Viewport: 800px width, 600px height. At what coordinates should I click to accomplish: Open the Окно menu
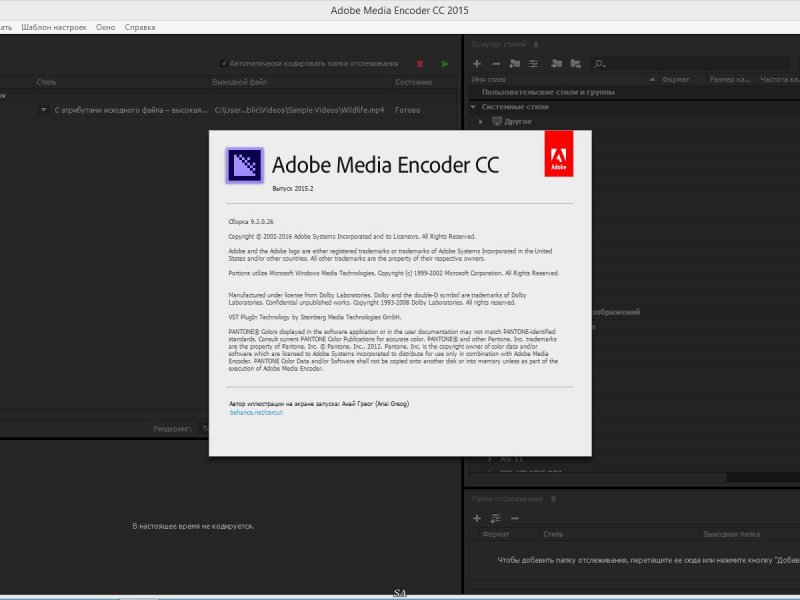pyautogui.click(x=106, y=28)
